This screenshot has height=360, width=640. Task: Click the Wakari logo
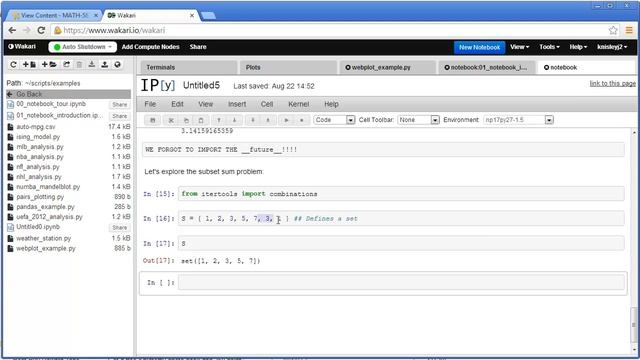tap(22, 47)
